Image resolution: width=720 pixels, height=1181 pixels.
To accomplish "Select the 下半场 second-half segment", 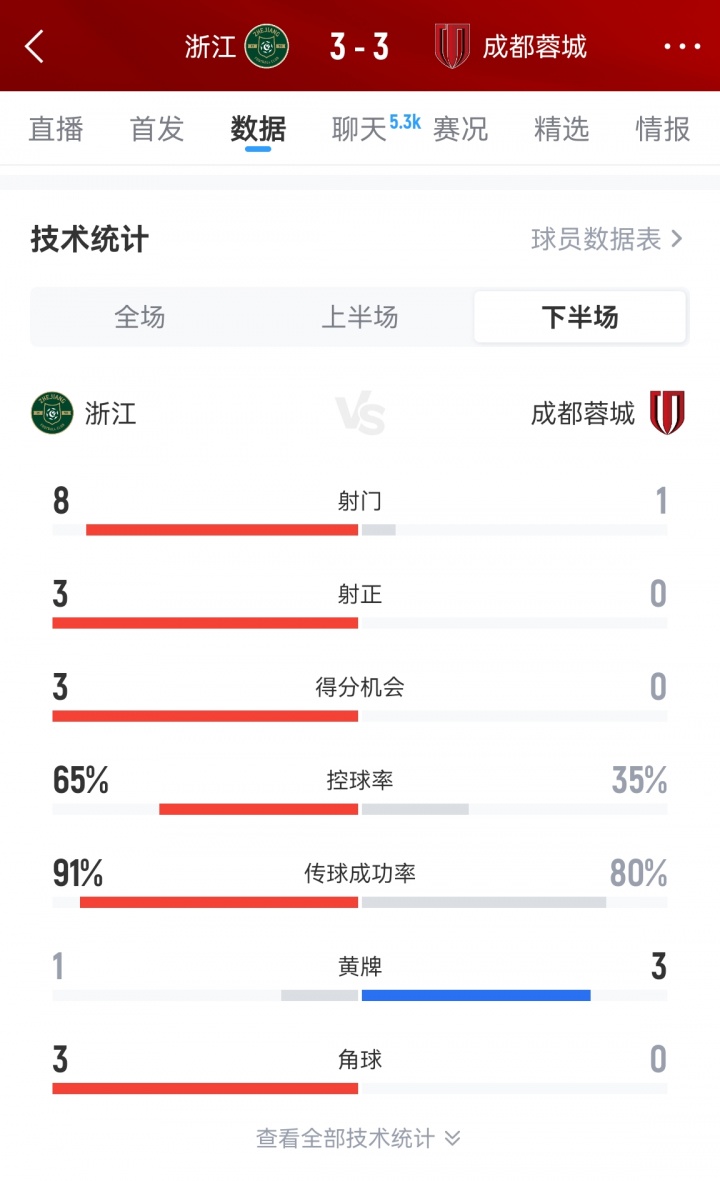I will 580,318.
